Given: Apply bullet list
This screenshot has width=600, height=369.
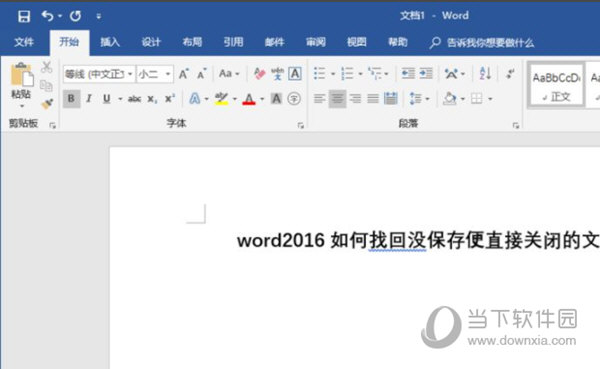Looking at the screenshot, I should click(x=320, y=73).
